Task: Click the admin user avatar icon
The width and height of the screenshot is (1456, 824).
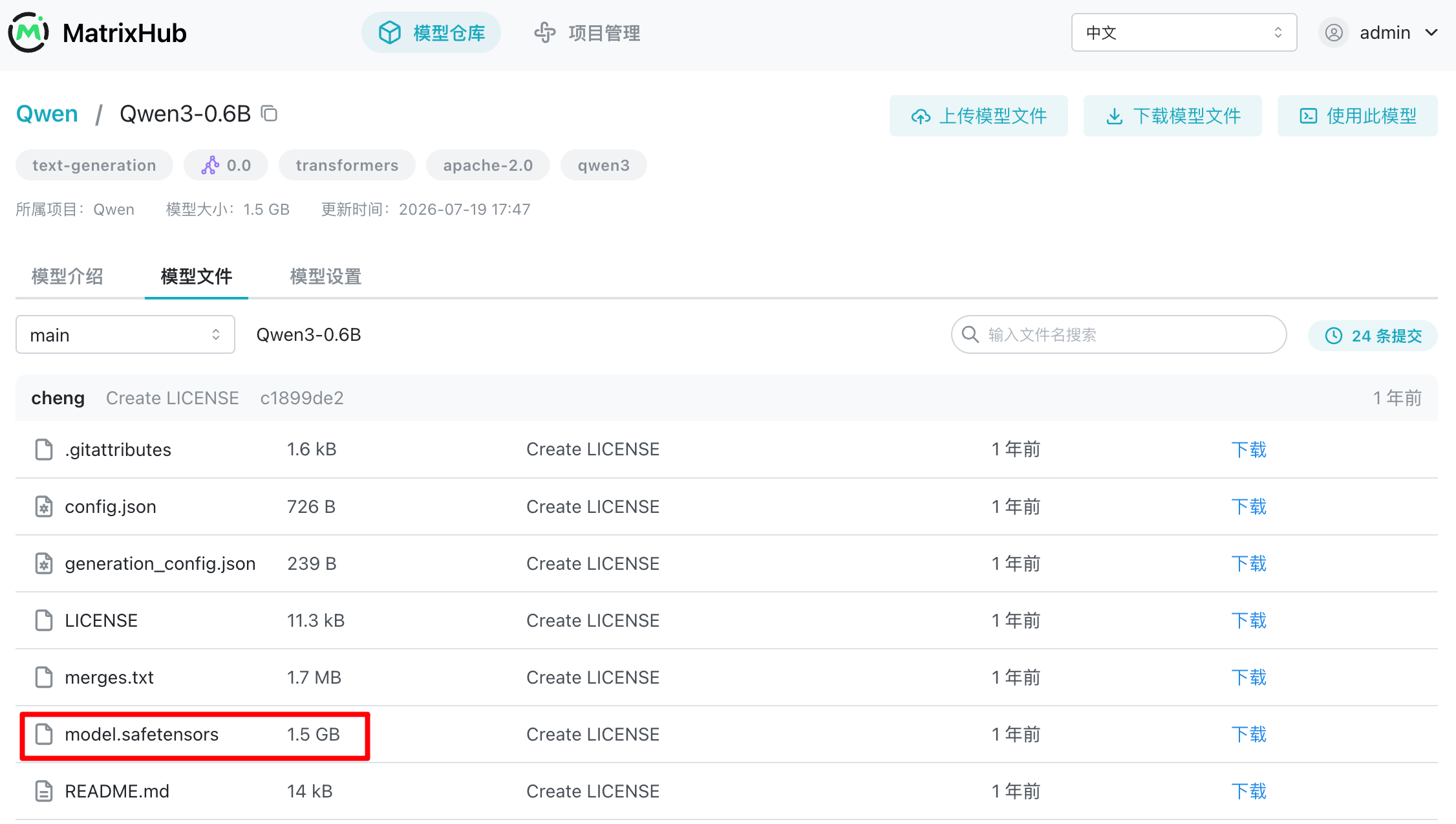Action: (x=1334, y=33)
